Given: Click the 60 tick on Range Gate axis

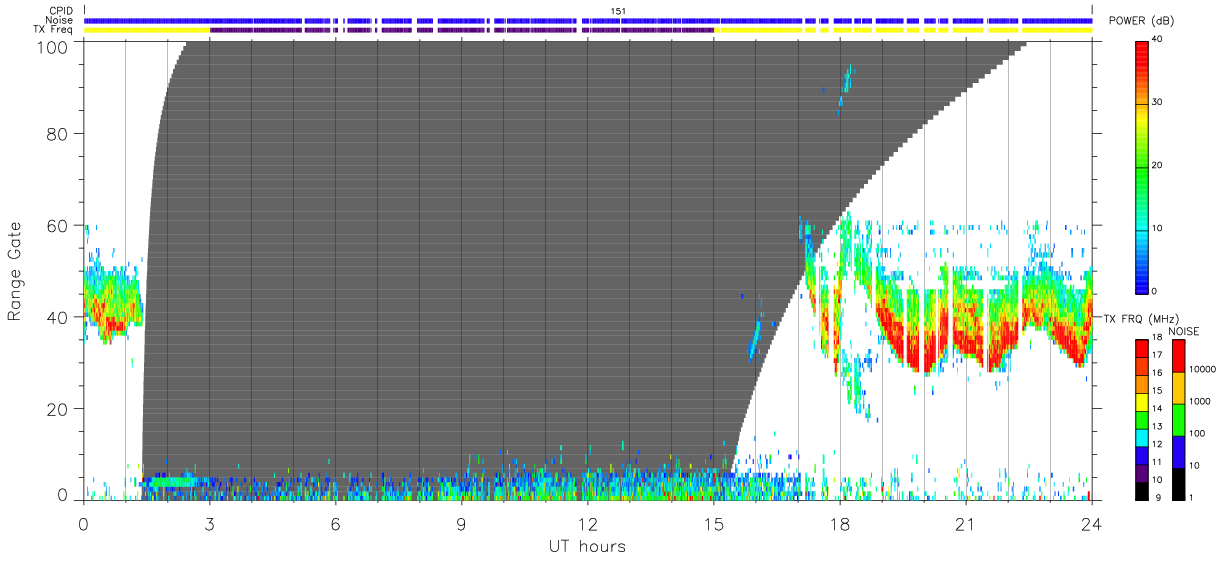Looking at the screenshot, I should 59,226.
